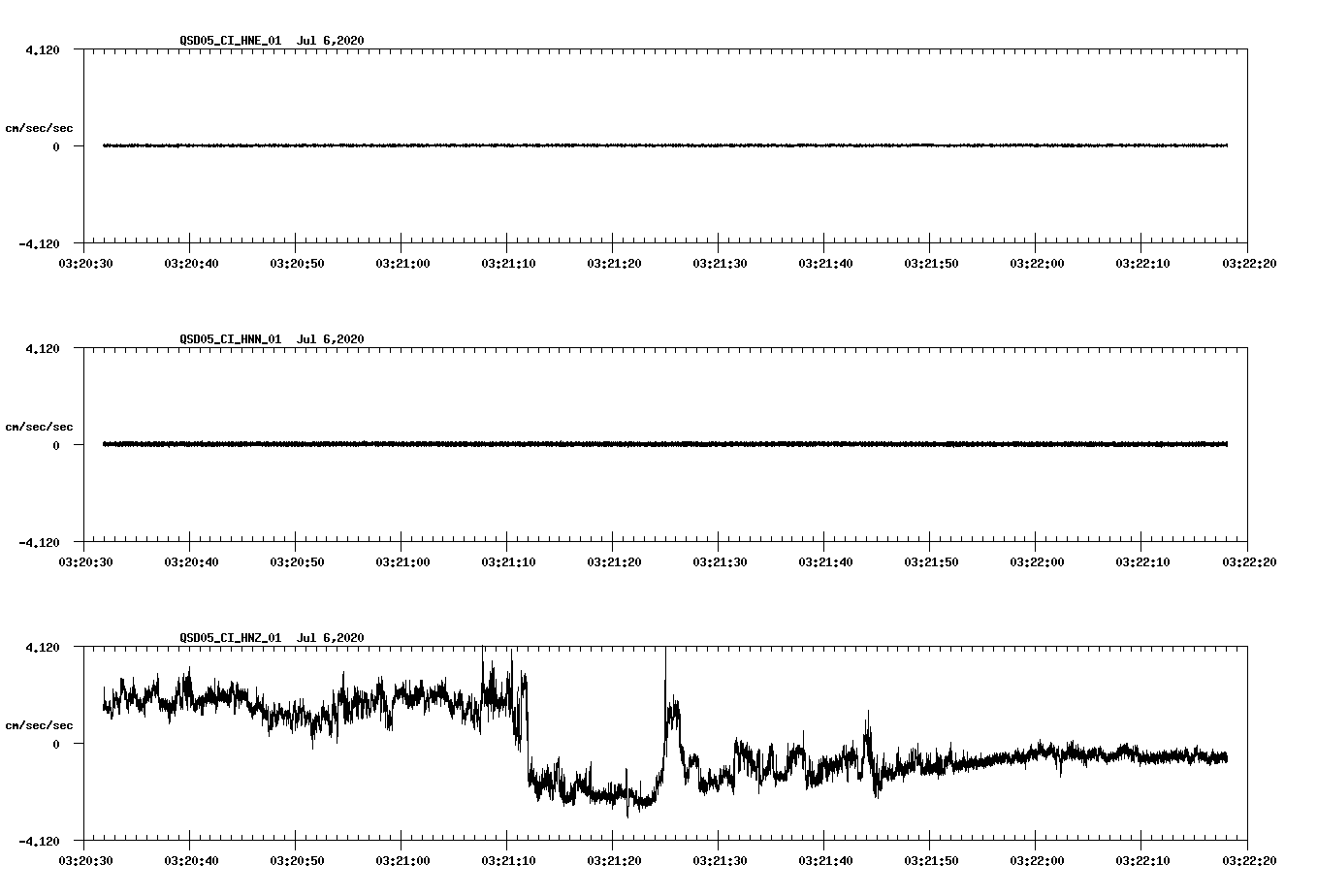
Task: Click the QSD05_CI_HNE_01 plot title
Action: click(272, 40)
